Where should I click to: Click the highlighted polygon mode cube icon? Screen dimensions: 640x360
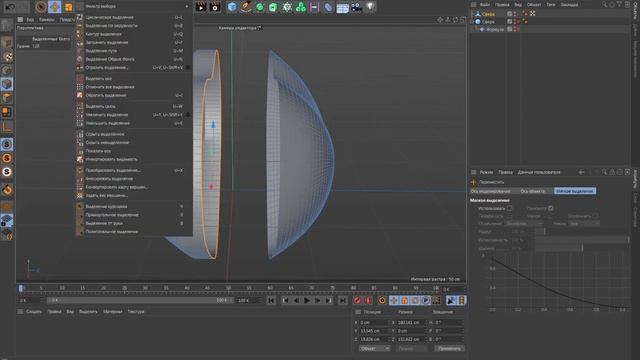coord(7,84)
